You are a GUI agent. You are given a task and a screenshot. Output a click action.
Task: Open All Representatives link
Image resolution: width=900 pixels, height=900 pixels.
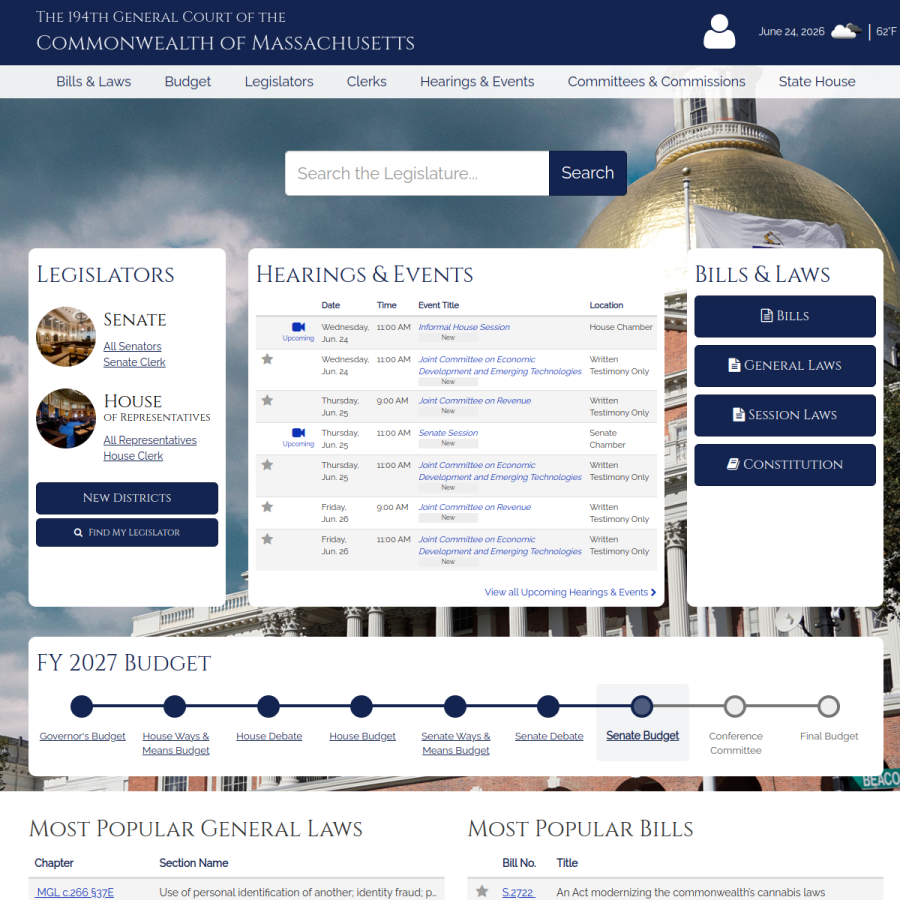click(x=150, y=440)
